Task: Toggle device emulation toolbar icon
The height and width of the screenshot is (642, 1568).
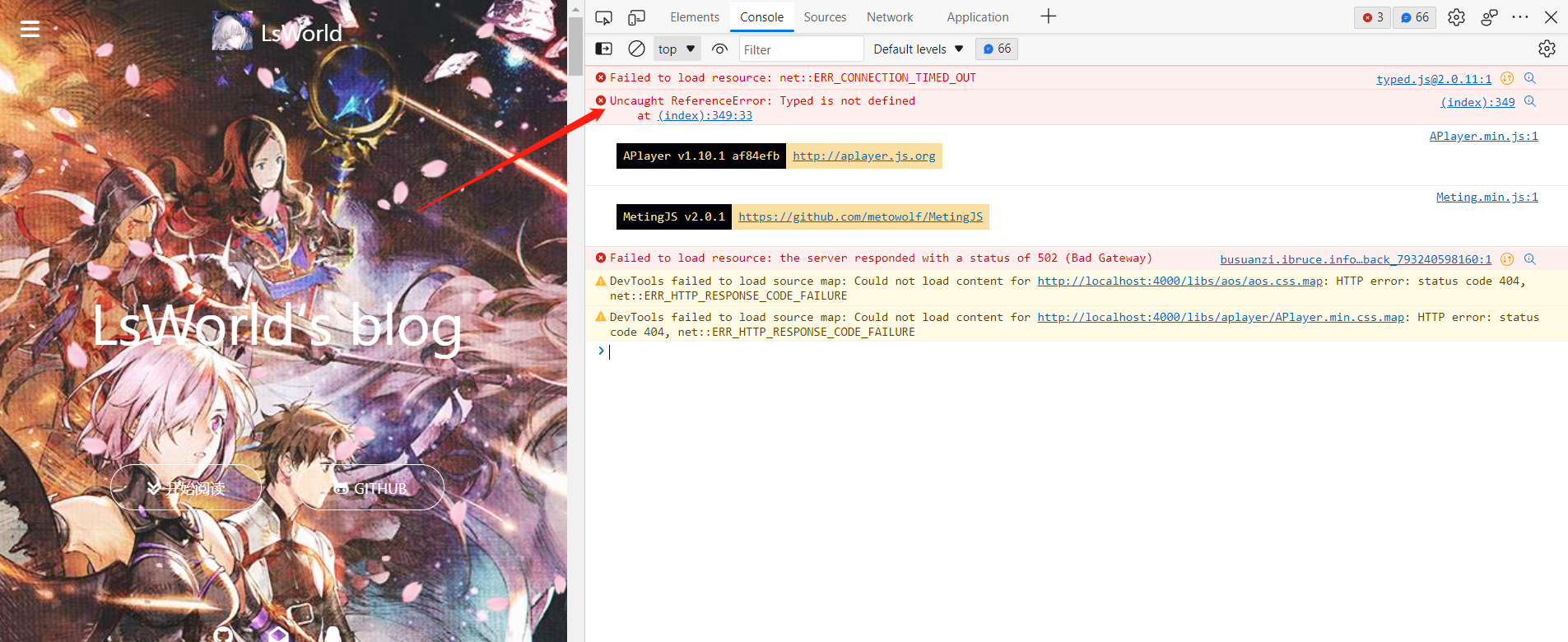Action: [x=637, y=17]
